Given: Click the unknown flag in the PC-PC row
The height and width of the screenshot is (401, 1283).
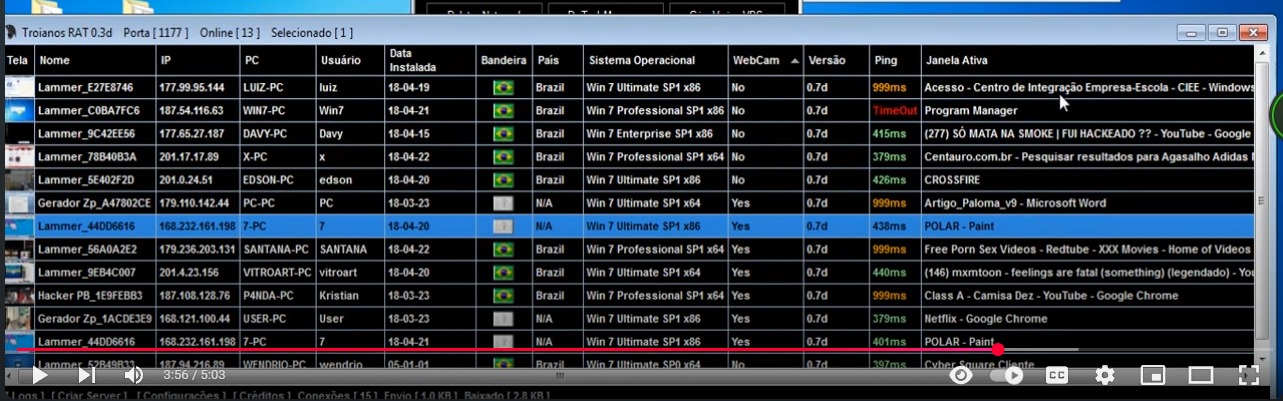Looking at the screenshot, I should pos(503,203).
